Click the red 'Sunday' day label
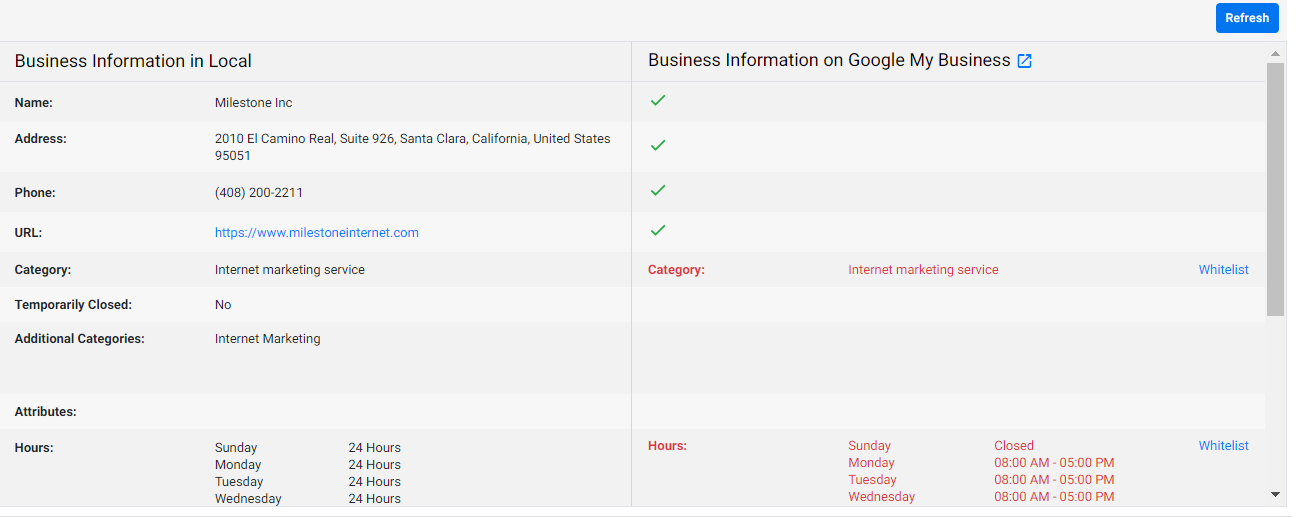Image resolution: width=1296 pixels, height=518 pixels. pyautogui.click(x=869, y=446)
